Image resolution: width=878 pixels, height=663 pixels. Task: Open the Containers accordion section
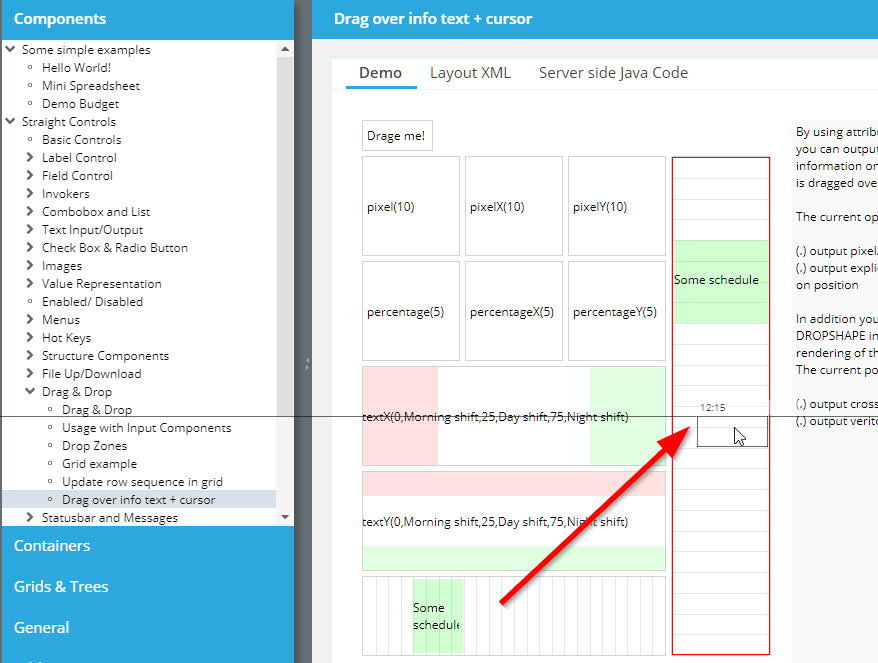pyautogui.click(x=52, y=546)
